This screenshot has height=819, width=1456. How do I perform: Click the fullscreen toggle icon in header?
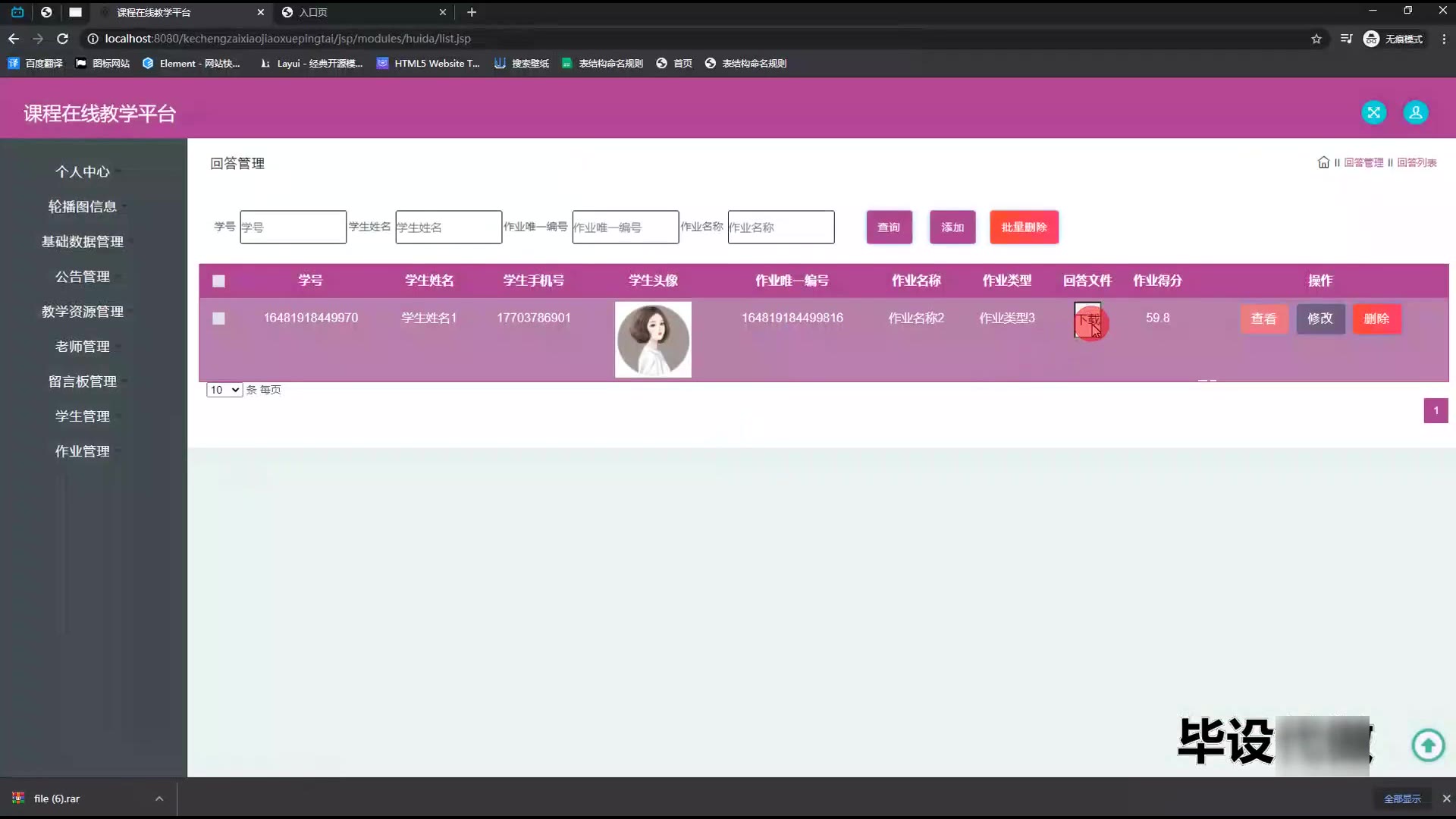1373,112
